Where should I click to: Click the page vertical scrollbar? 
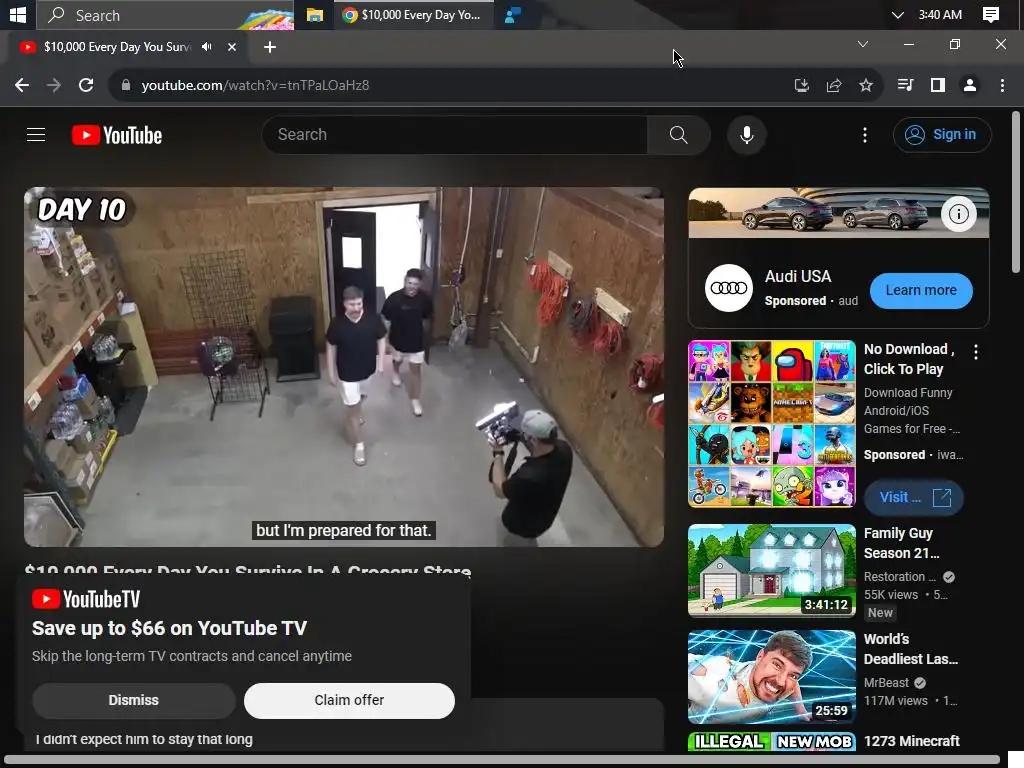tap(1016, 191)
